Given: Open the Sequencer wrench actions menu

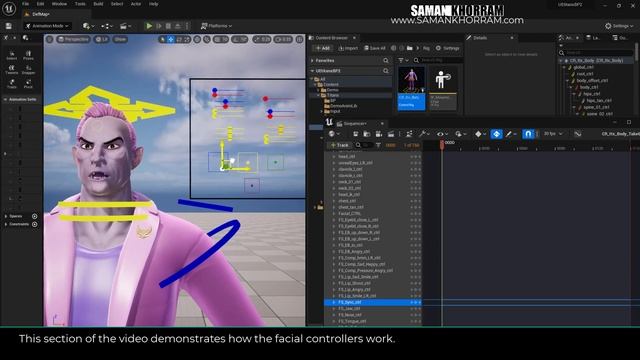Looking at the screenshot, I should (x=424, y=134).
